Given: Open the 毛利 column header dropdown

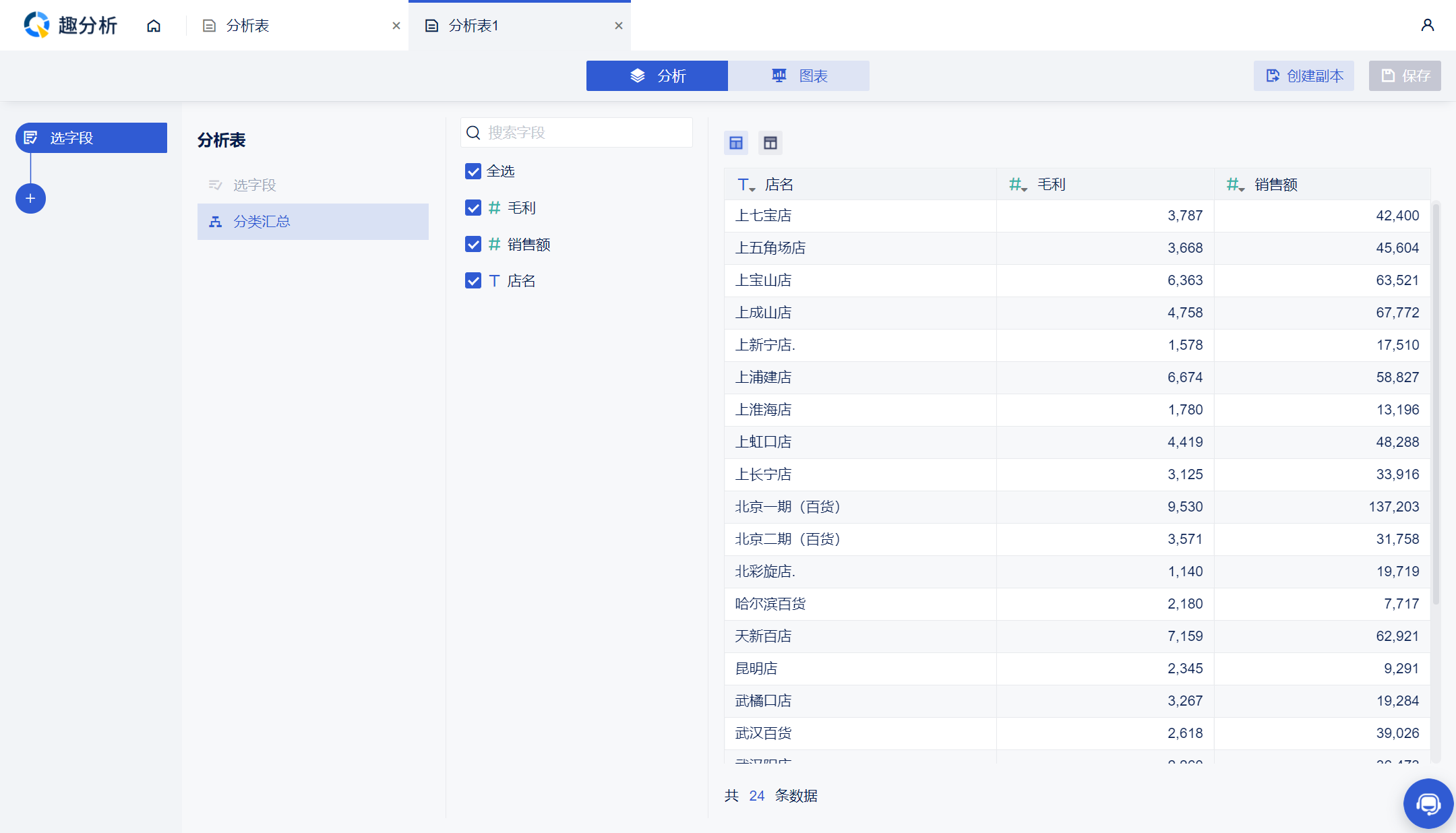Looking at the screenshot, I should click(x=1018, y=185).
